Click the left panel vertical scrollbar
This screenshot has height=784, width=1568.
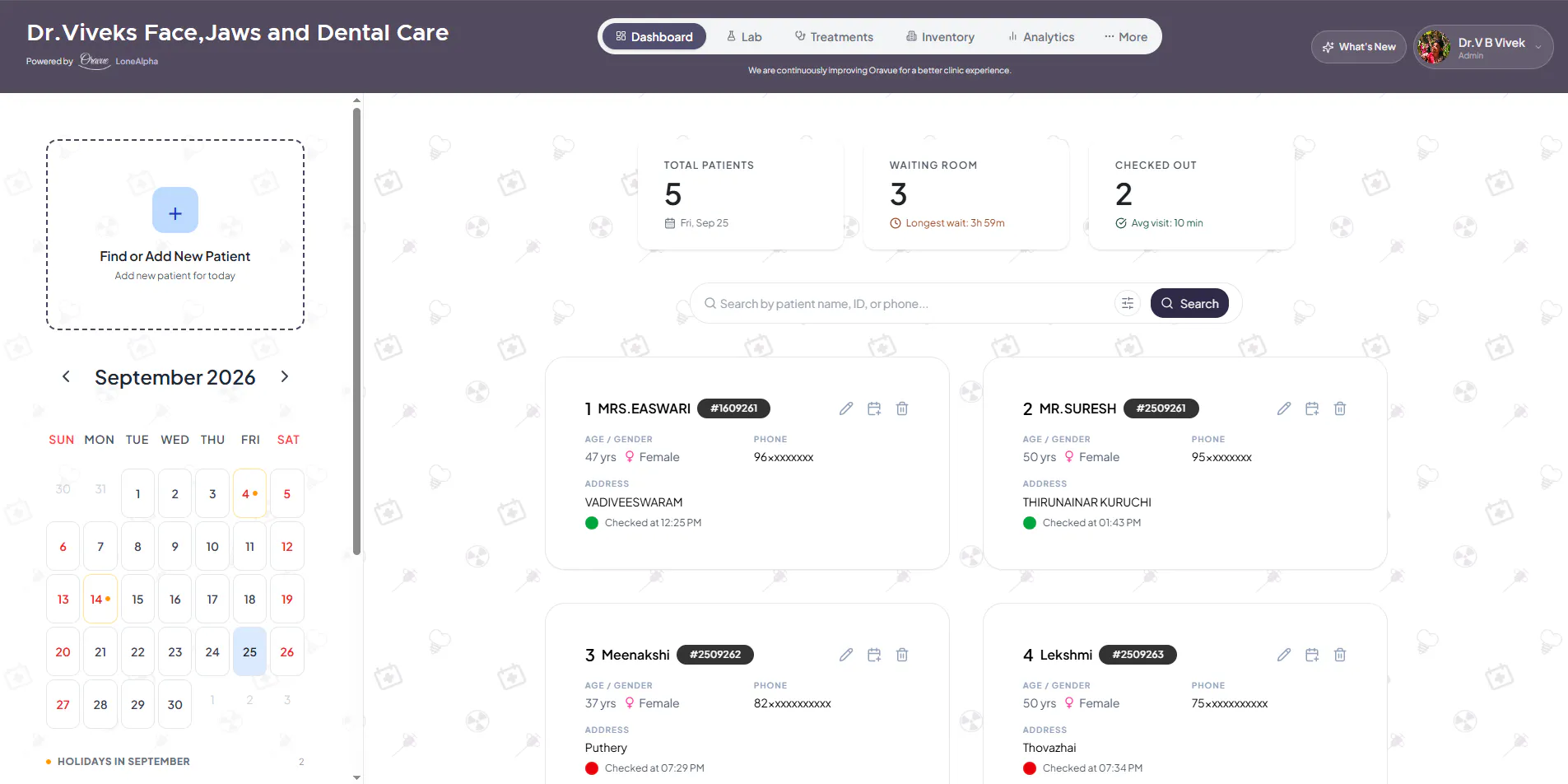coord(356,332)
